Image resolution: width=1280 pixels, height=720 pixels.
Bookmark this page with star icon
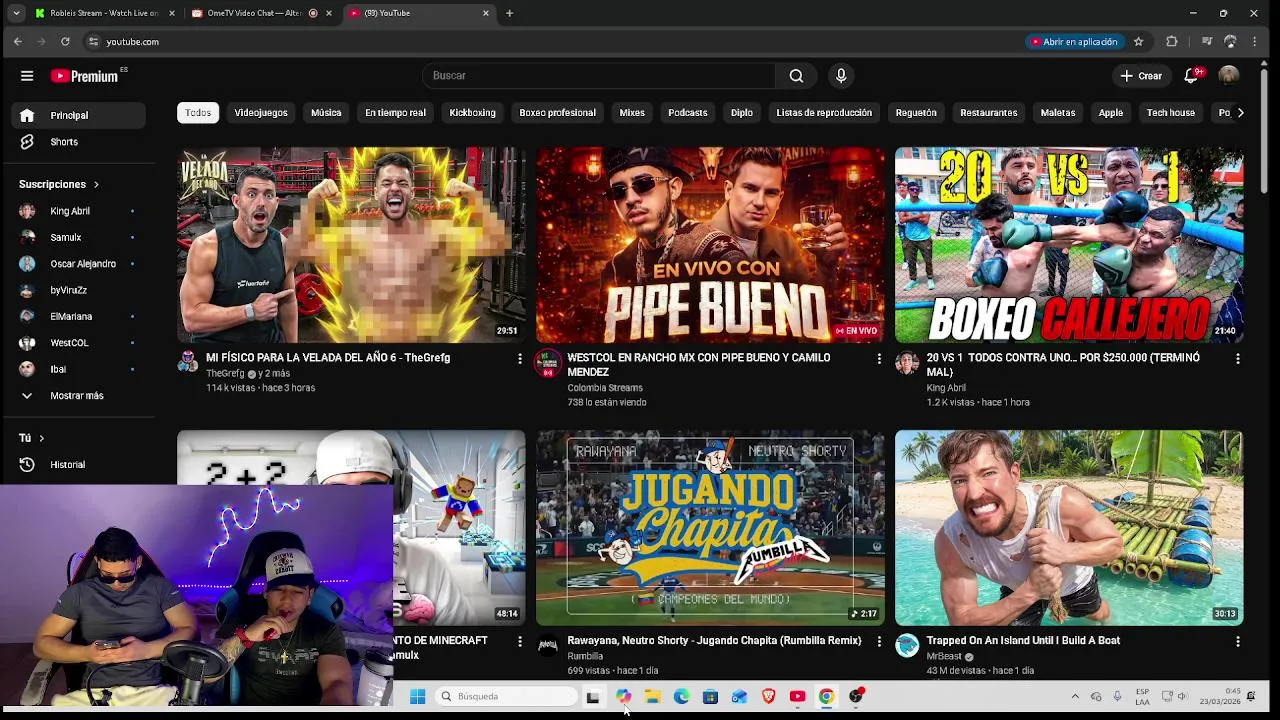[x=1138, y=42]
